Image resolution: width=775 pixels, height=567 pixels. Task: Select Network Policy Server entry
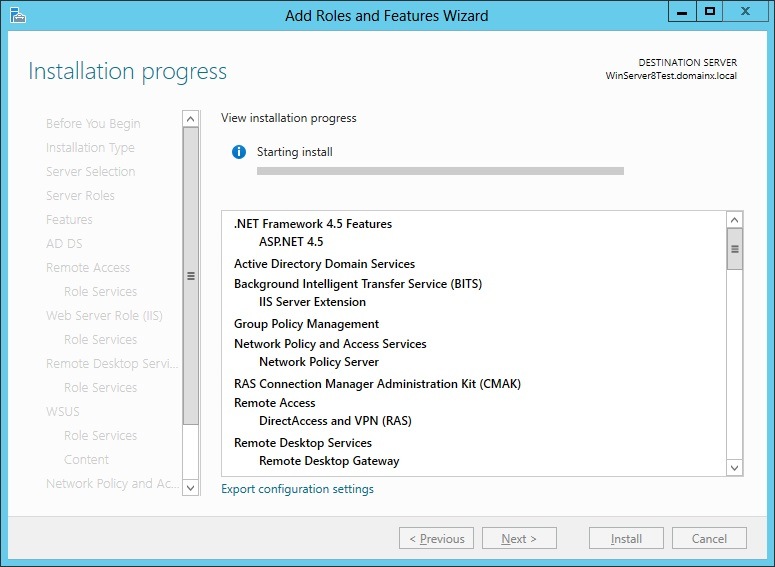pos(319,362)
